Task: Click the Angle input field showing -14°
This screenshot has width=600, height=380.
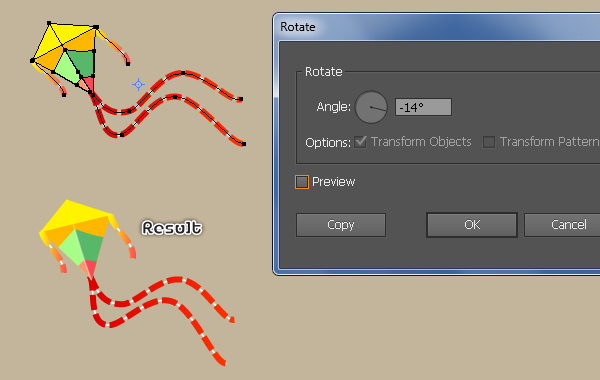Action: tap(423, 107)
